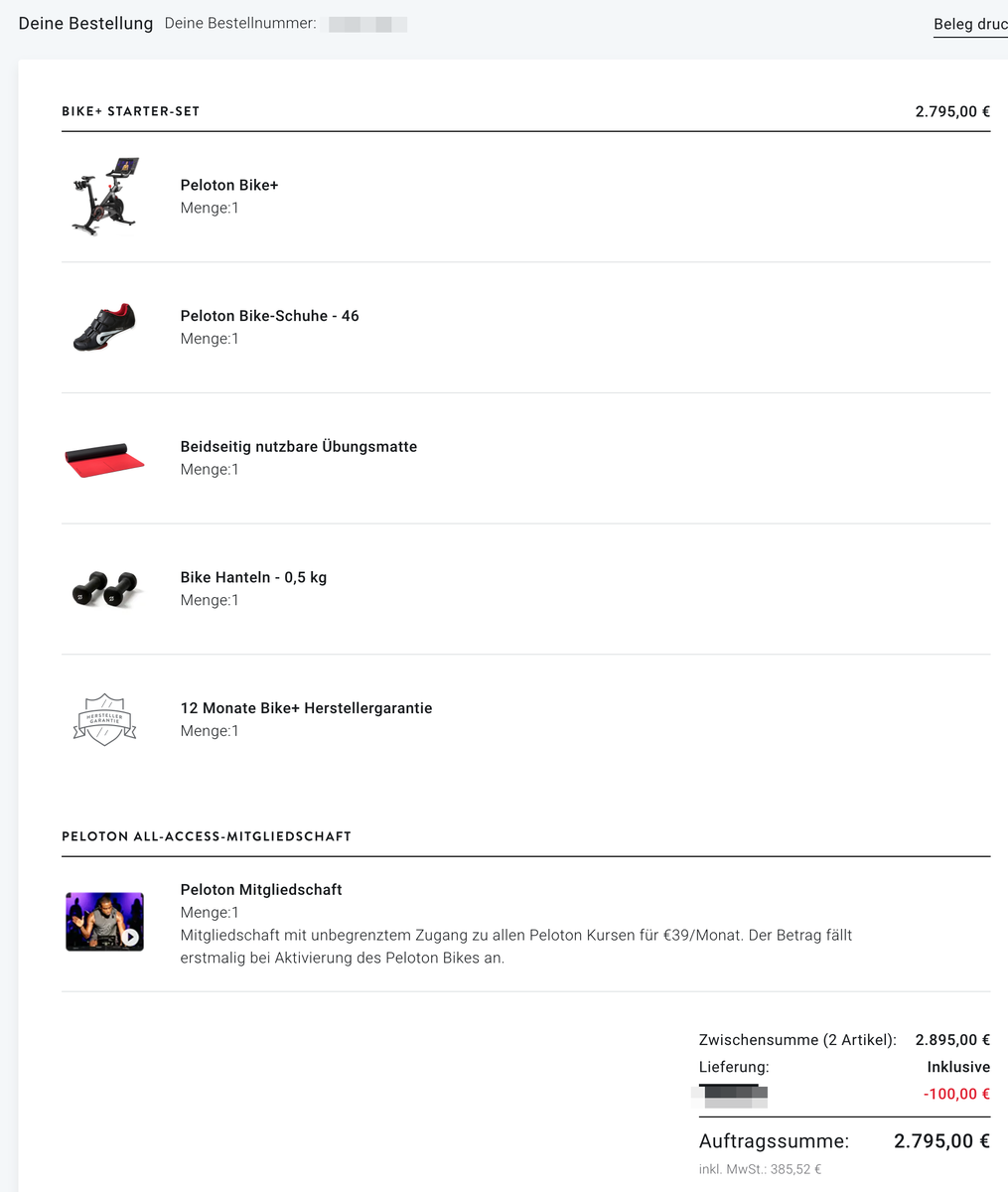The height and width of the screenshot is (1192, 1008).
Task: Click the Zwischensumme (2 Artikel) label
Action: (x=797, y=1040)
